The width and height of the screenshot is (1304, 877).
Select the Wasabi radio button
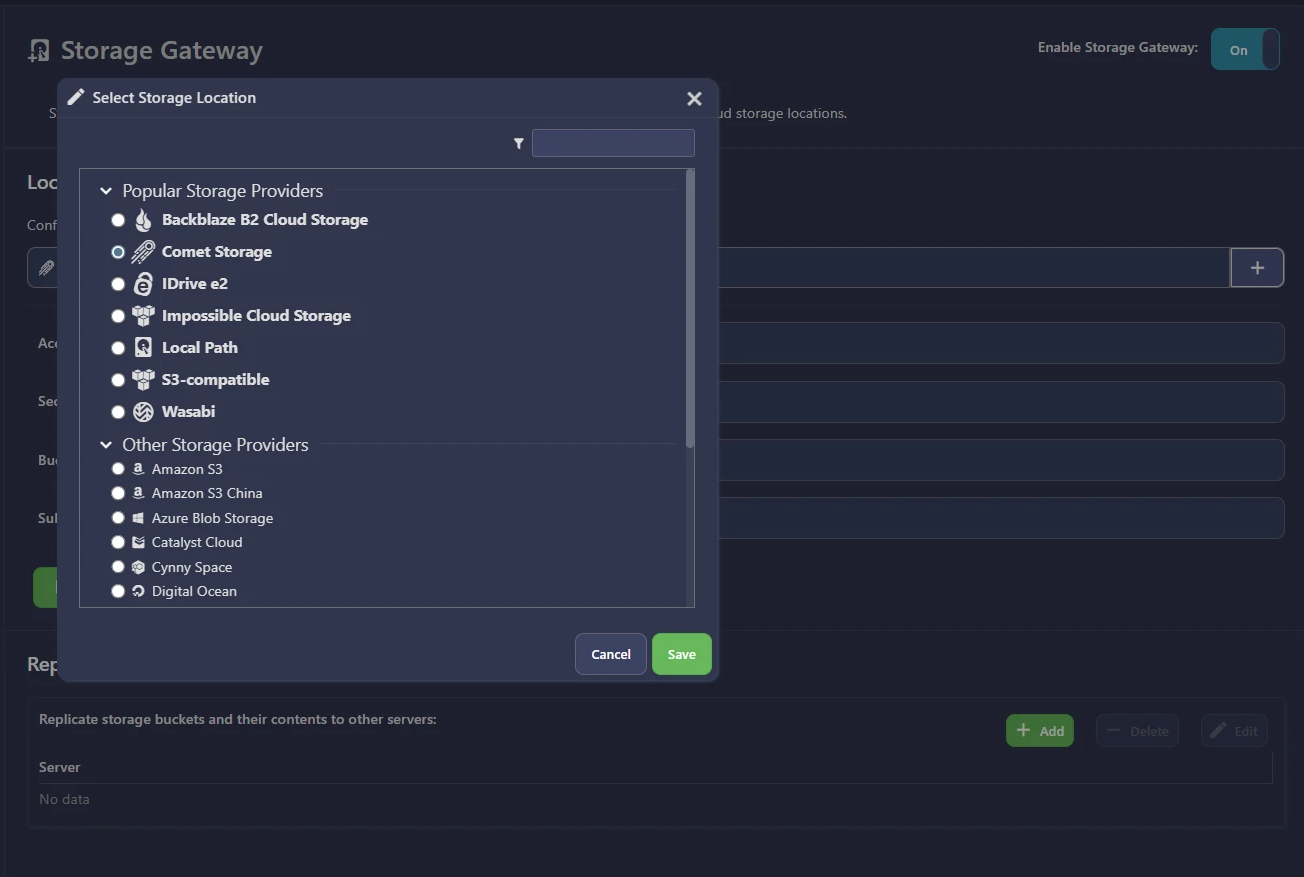click(118, 412)
